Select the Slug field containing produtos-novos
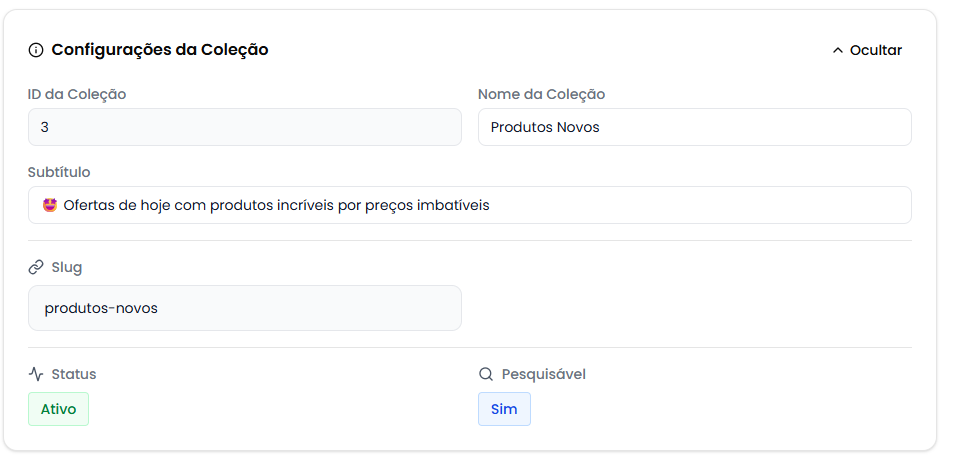956x455 pixels. (244, 308)
